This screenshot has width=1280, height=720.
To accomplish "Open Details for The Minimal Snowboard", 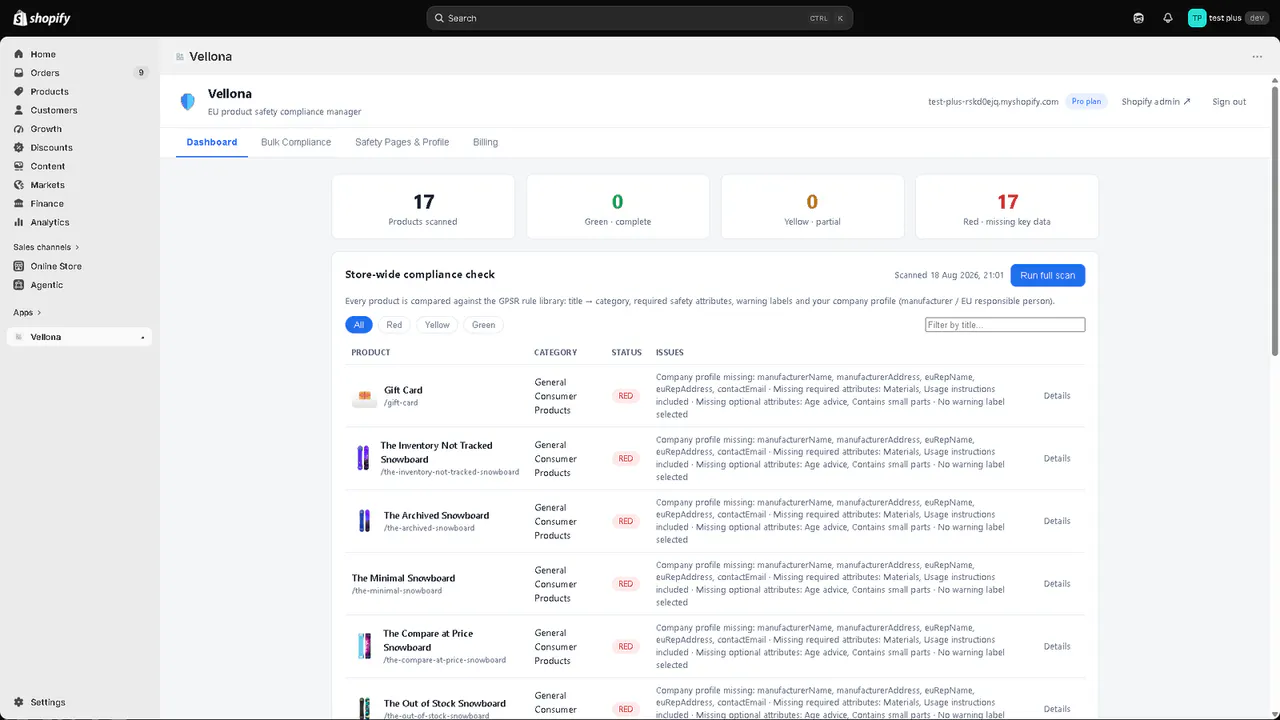I will coord(1057,584).
